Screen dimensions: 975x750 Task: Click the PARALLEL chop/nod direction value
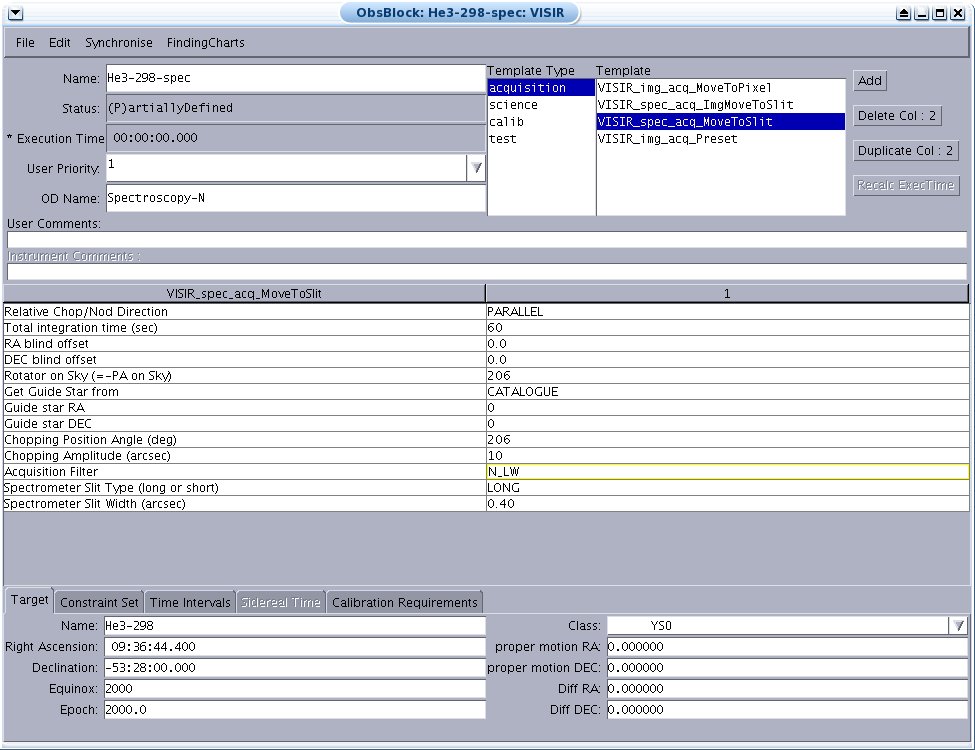coord(727,312)
